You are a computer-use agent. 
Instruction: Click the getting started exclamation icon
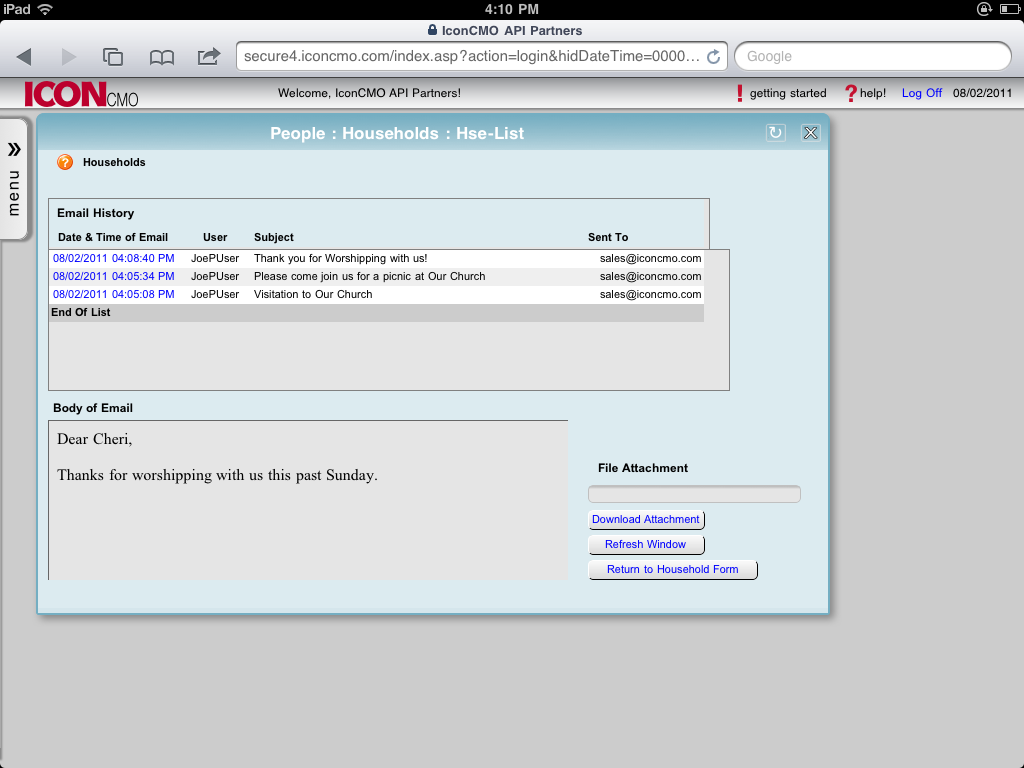[740, 92]
